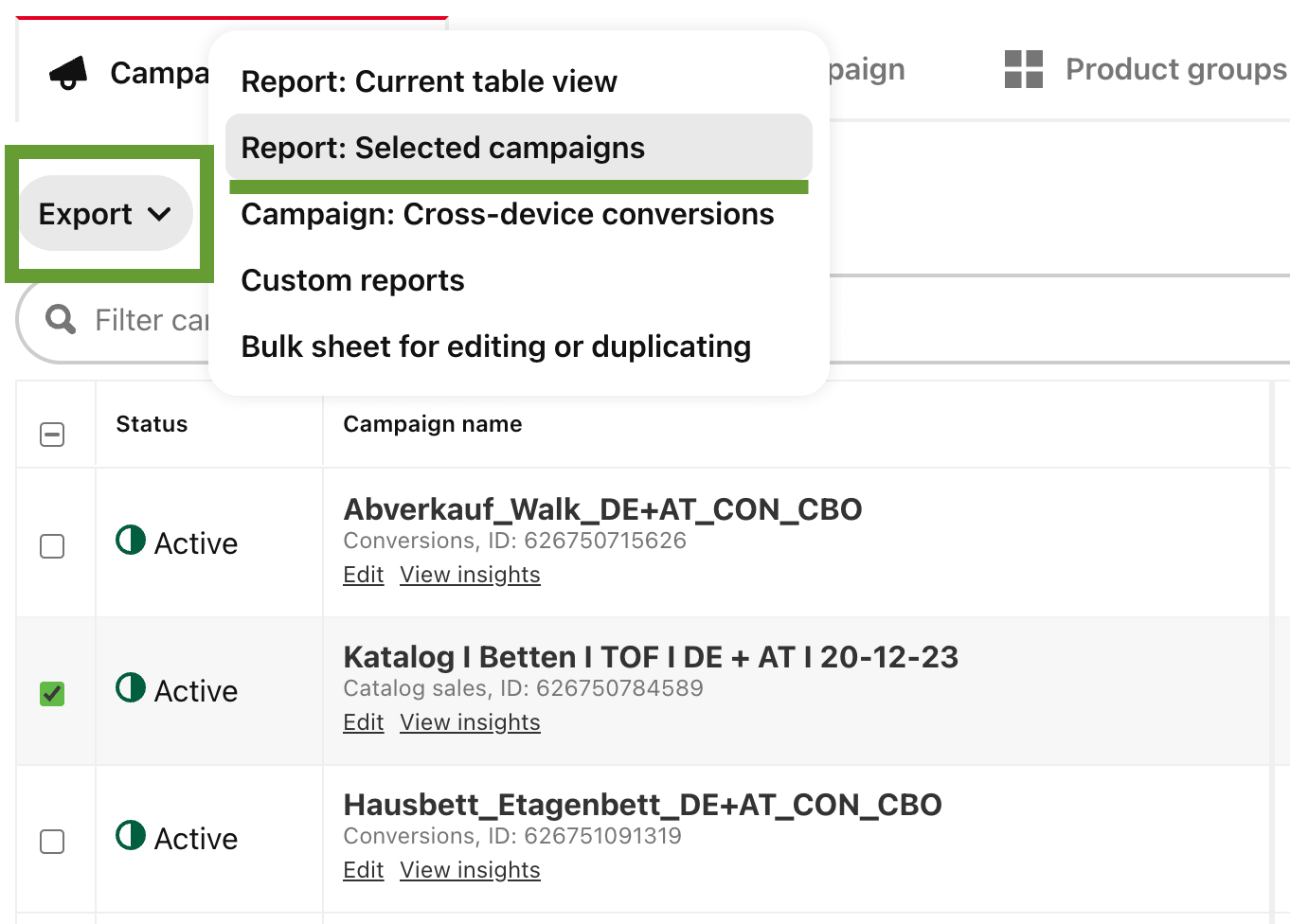The height and width of the screenshot is (924, 1290).
Task: Select the Product groups grid icon
Action: pyautogui.click(x=1024, y=69)
